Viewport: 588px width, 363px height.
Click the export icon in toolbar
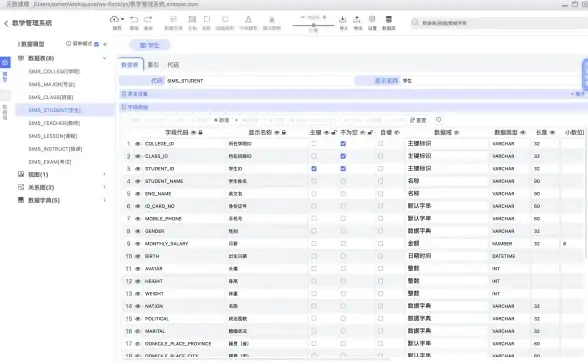point(357,19)
